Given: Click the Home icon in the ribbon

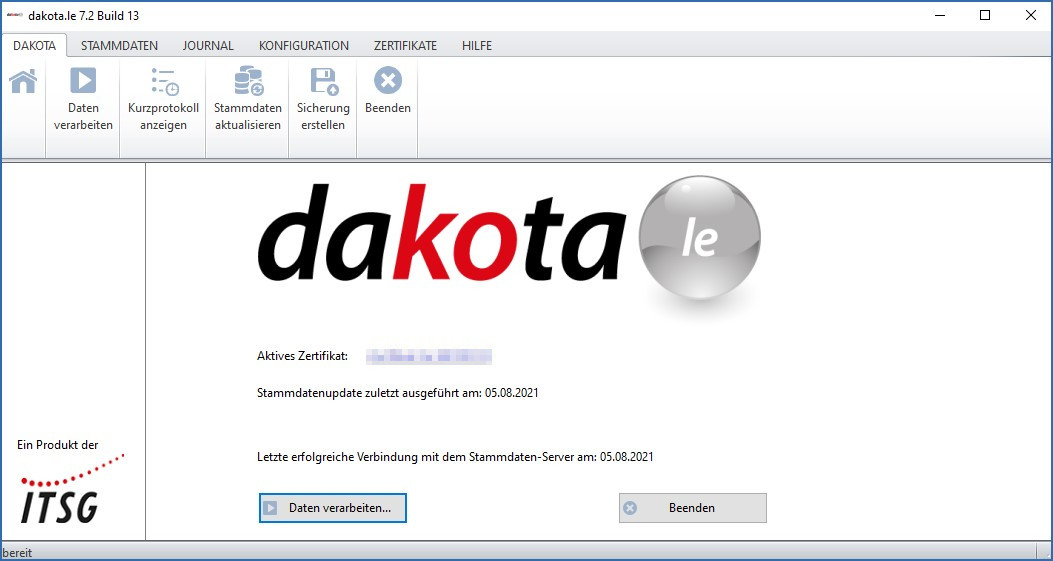Looking at the screenshot, I should pos(23,81).
